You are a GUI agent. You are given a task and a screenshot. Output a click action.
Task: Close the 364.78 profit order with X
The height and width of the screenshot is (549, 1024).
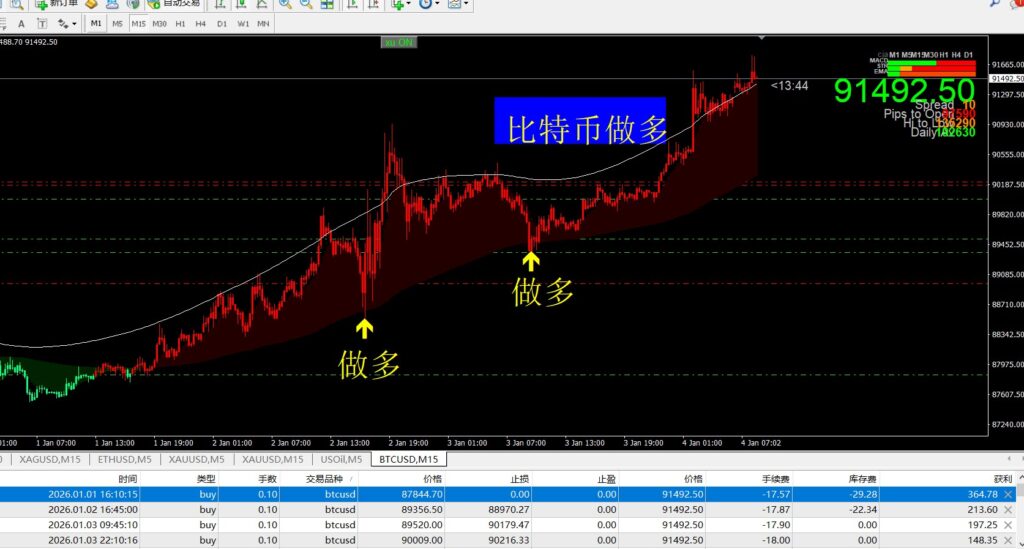tap(1007, 494)
